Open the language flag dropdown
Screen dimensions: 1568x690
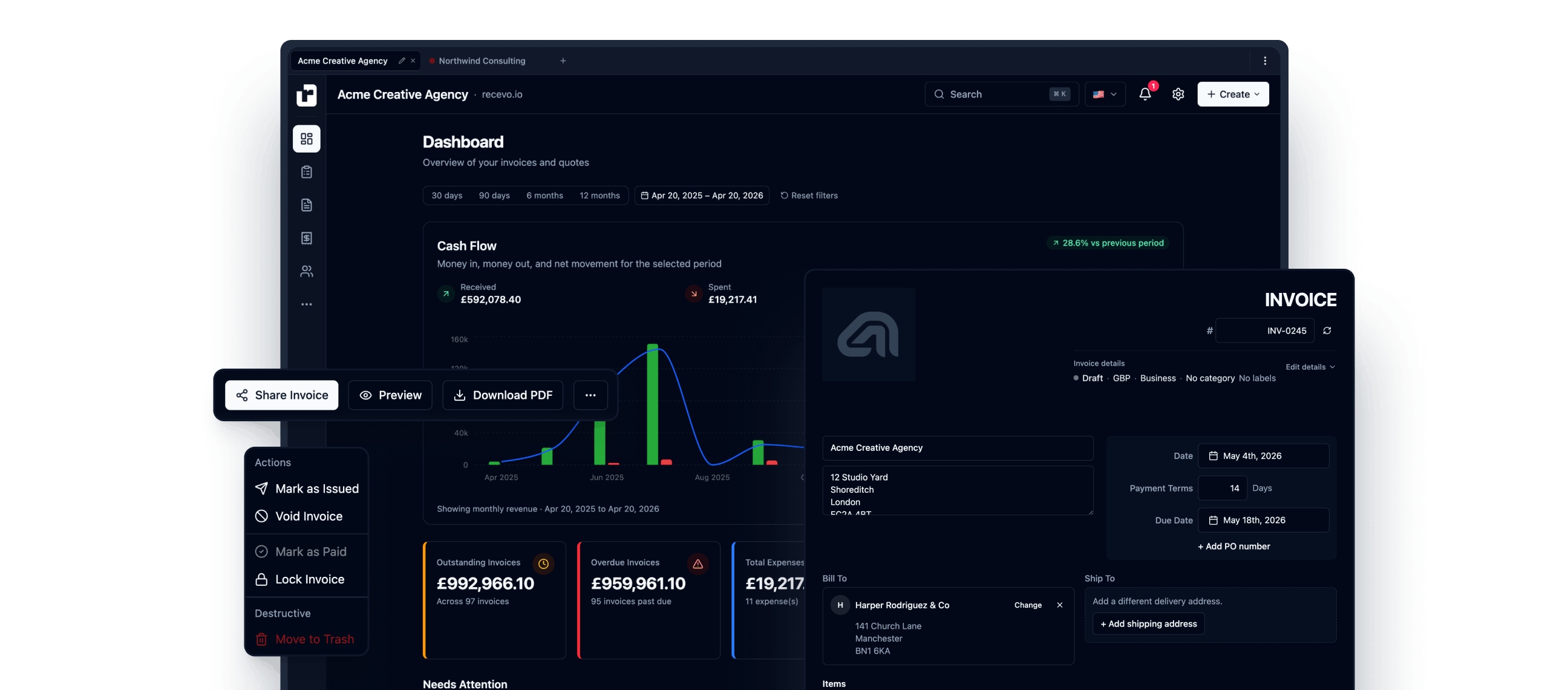(1104, 94)
